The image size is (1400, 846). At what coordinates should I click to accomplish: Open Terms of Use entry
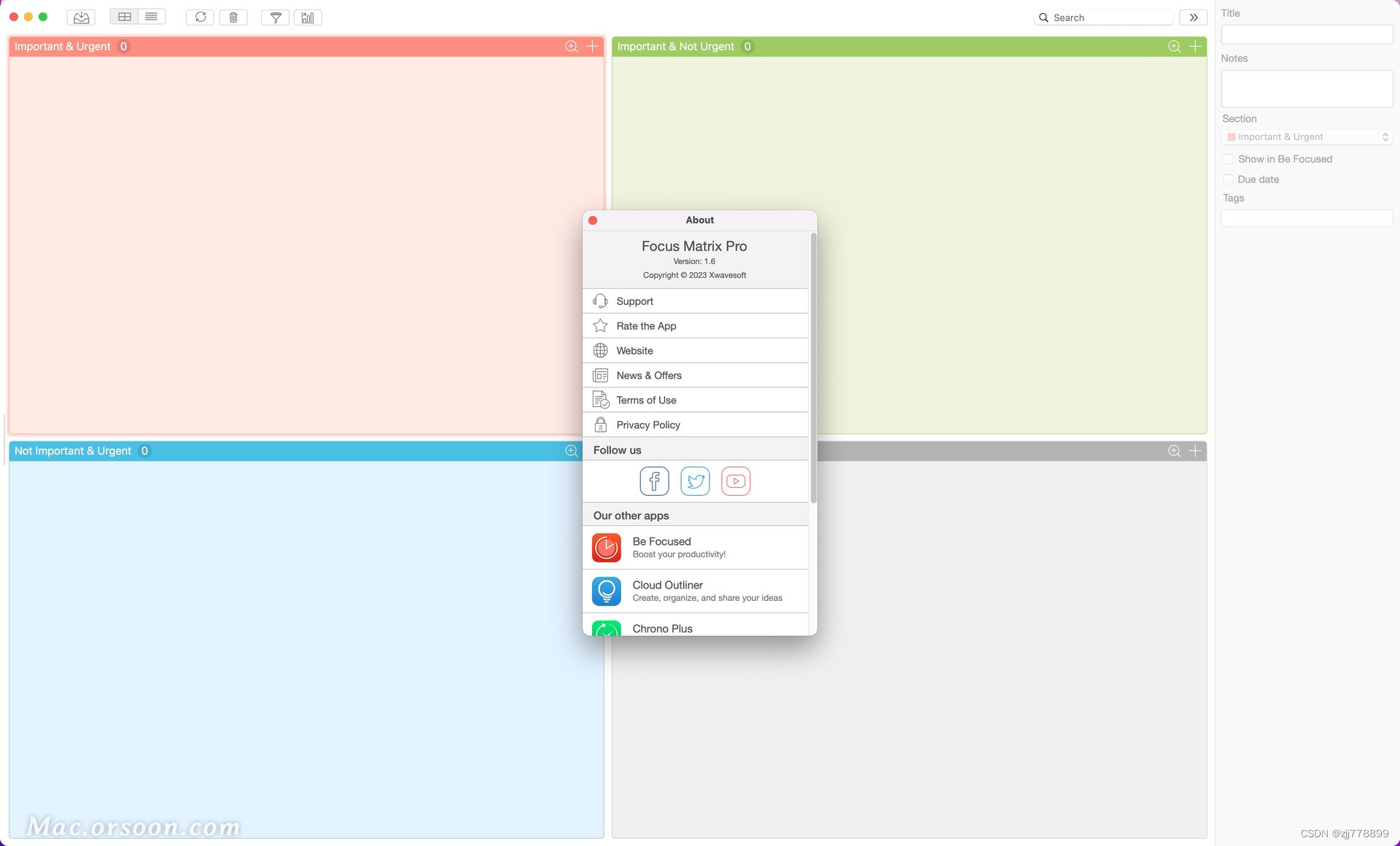coord(696,400)
